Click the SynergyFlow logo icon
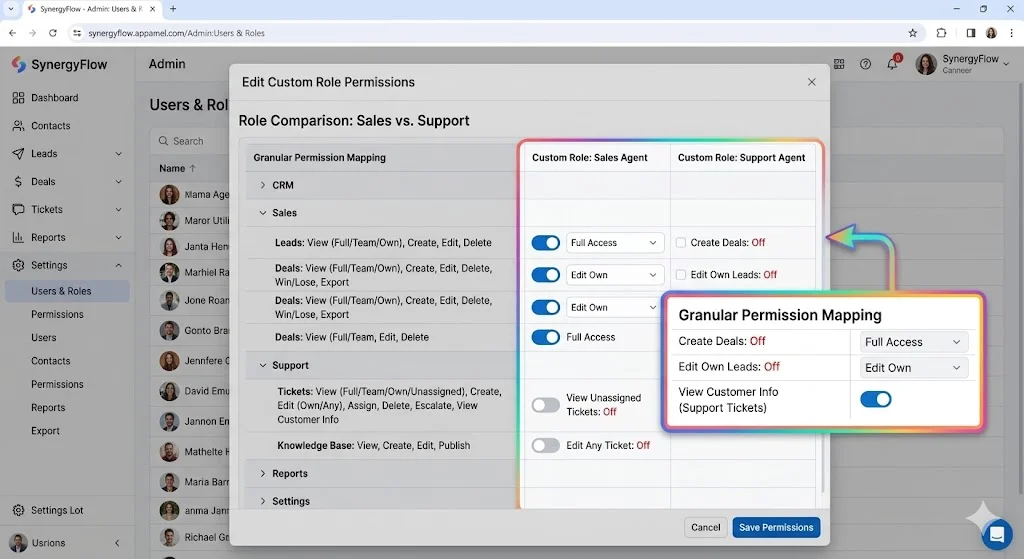 coord(18,64)
